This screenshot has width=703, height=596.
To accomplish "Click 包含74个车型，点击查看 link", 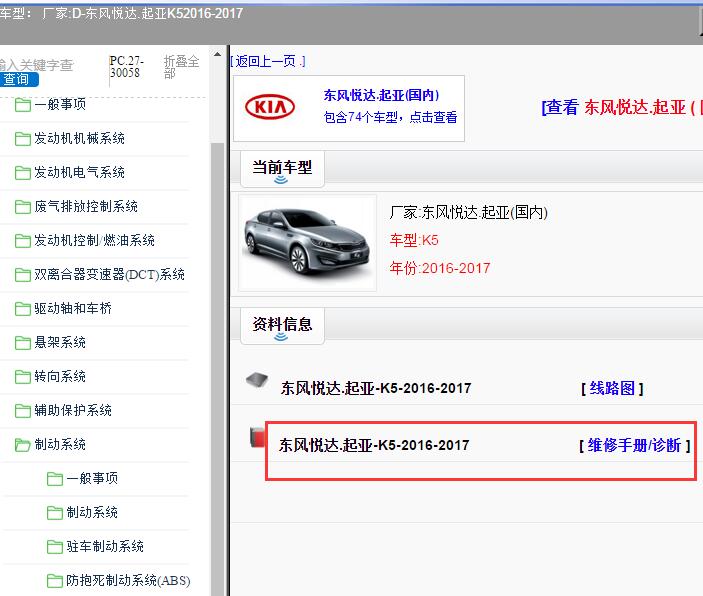I will tap(390, 117).
